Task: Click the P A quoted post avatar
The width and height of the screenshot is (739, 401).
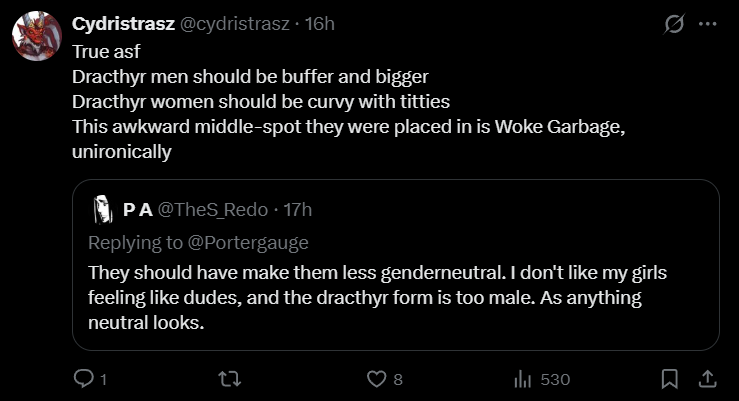Action: 101,209
